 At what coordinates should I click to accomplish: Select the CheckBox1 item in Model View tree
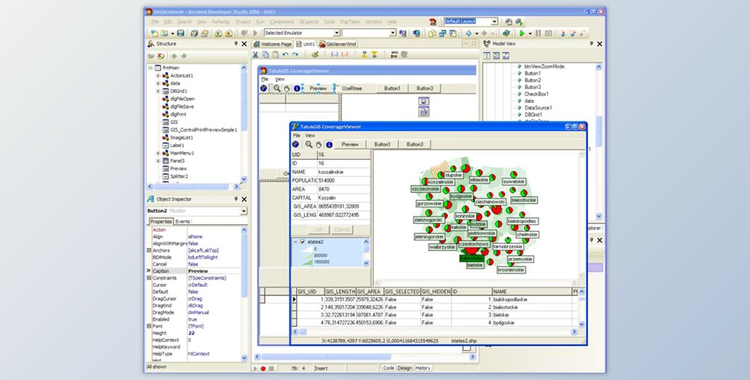(536, 94)
